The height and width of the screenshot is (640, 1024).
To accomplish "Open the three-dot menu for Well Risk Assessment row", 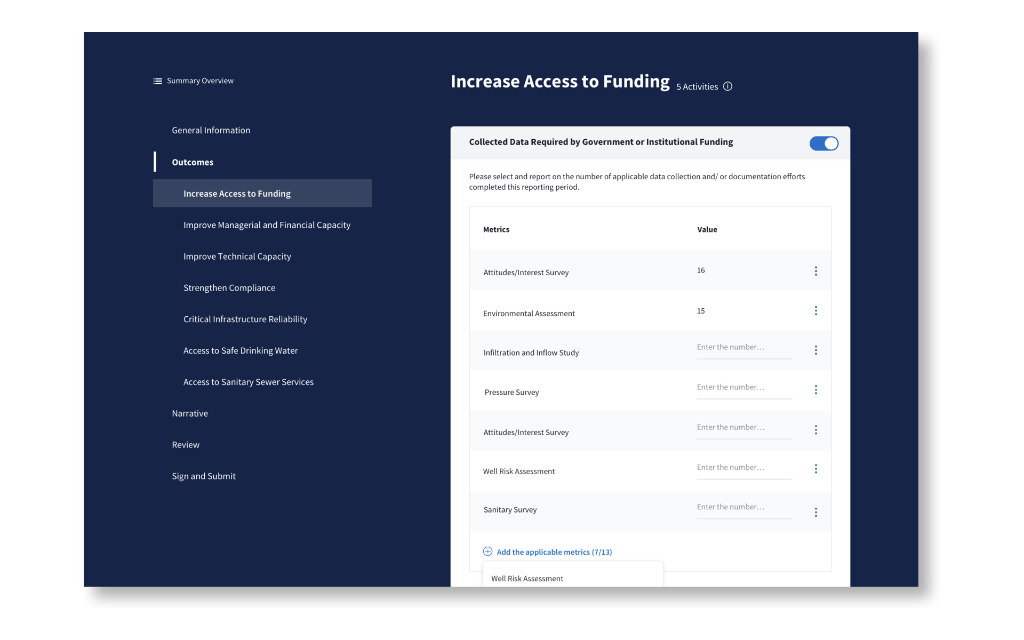I will 816,469.
